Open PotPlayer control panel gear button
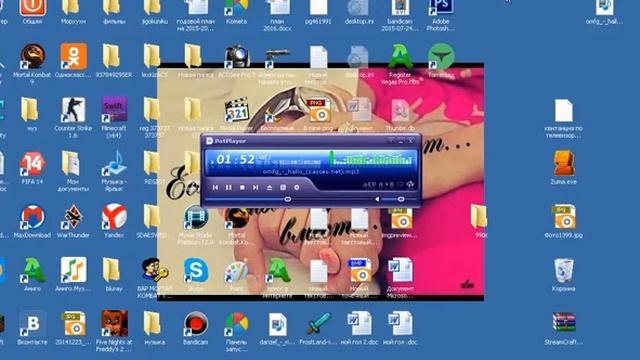This screenshot has width=640, height=360. (x=297, y=187)
